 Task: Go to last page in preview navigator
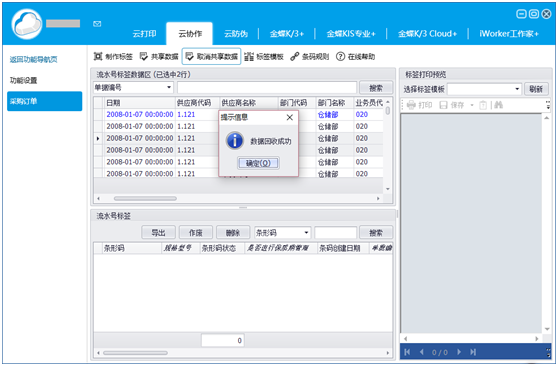click(x=473, y=352)
